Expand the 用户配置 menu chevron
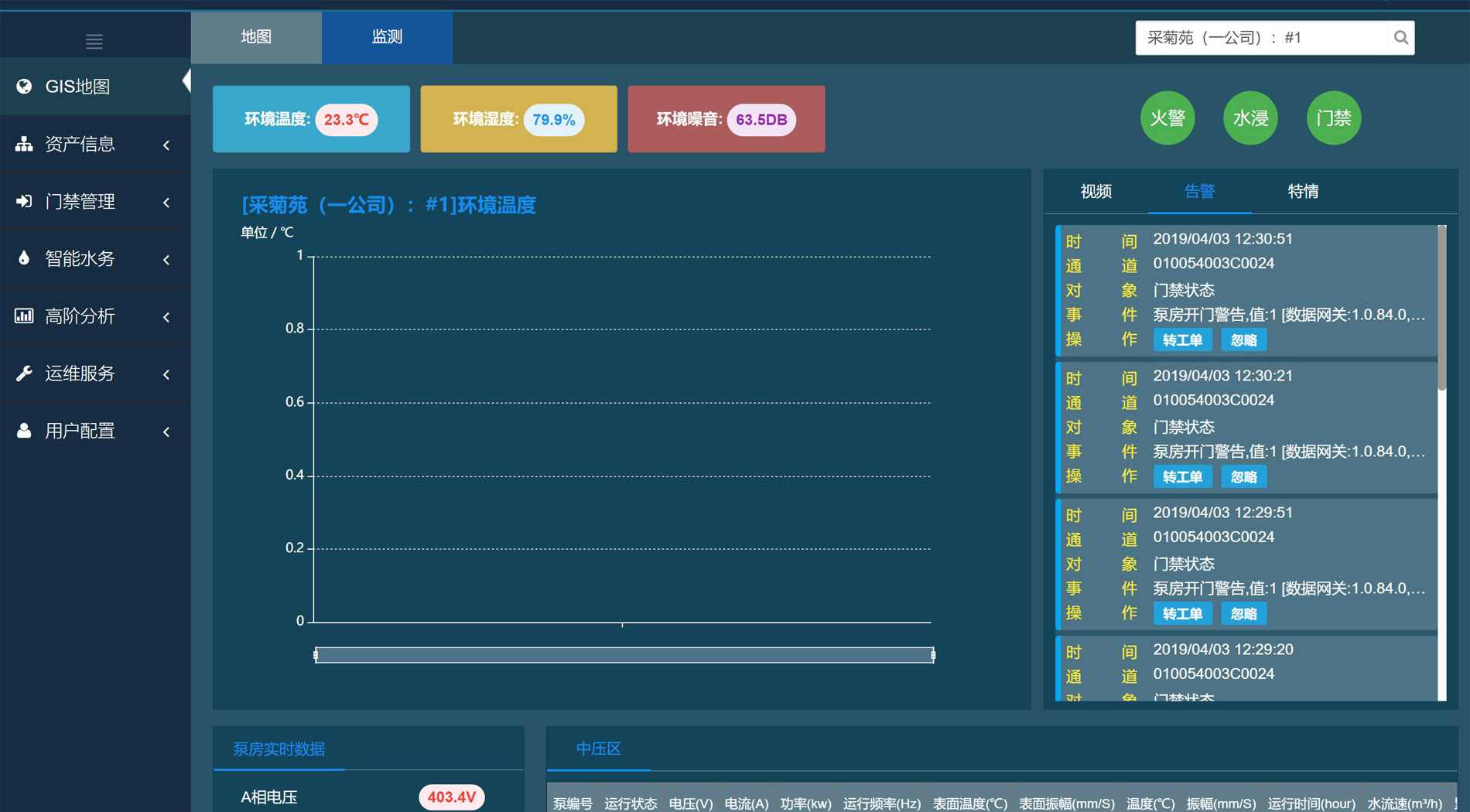The image size is (1470, 812). click(166, 432)
